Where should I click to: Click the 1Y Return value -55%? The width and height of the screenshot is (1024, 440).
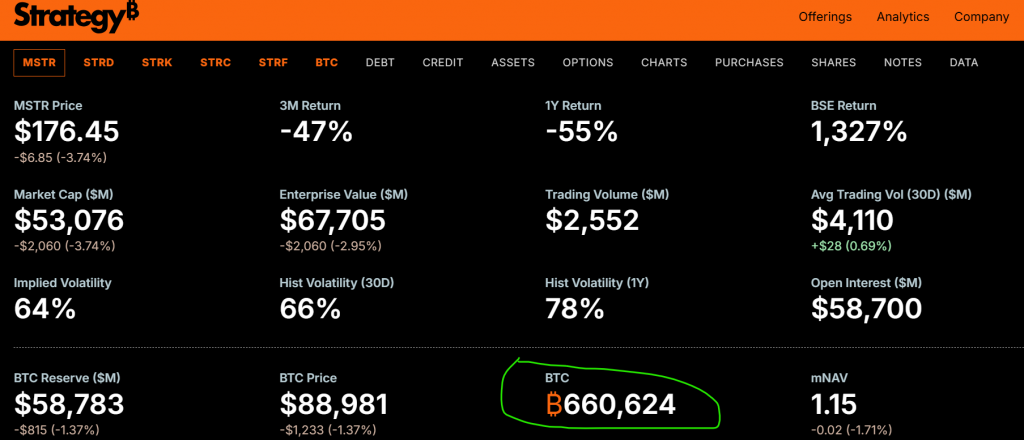[x=581, y=132]
